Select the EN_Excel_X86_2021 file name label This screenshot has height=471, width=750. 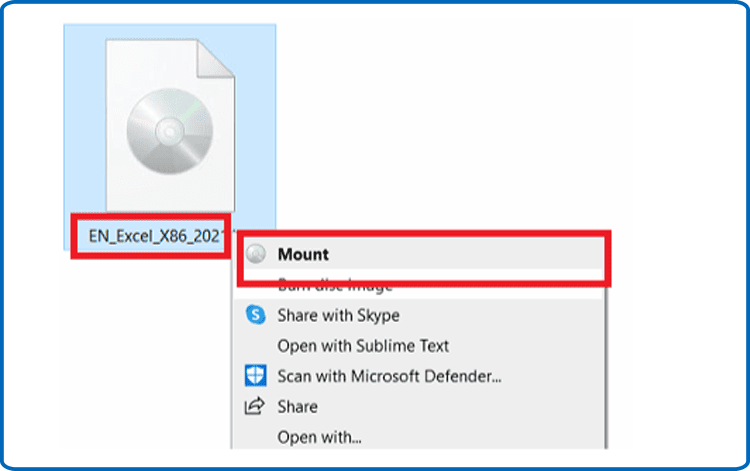151,238
